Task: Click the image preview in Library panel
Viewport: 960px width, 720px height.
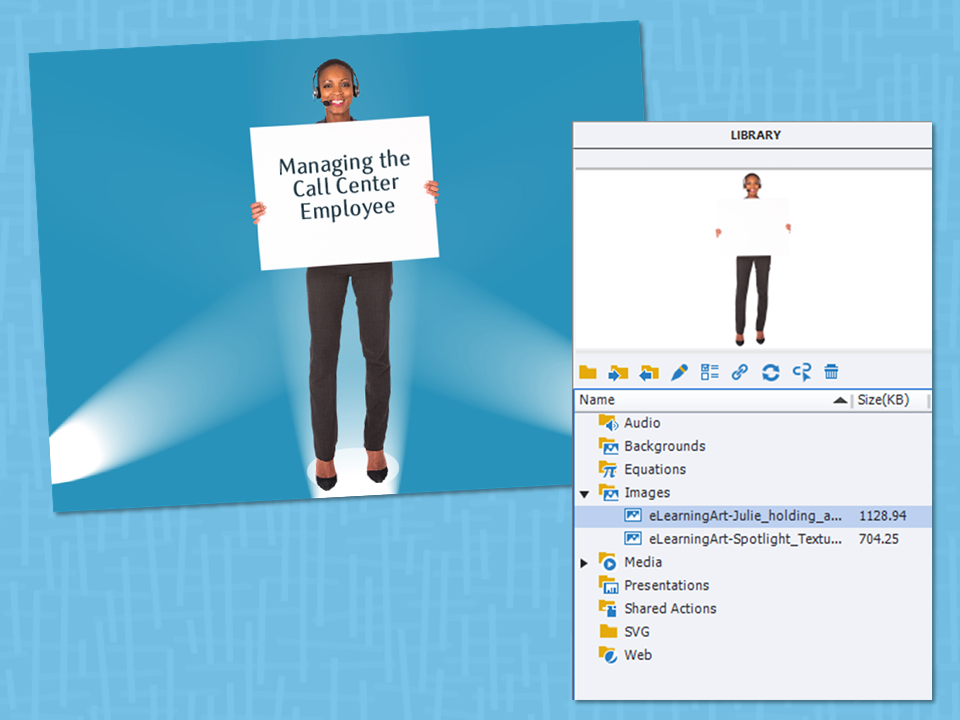Action: tap(752, 260)
